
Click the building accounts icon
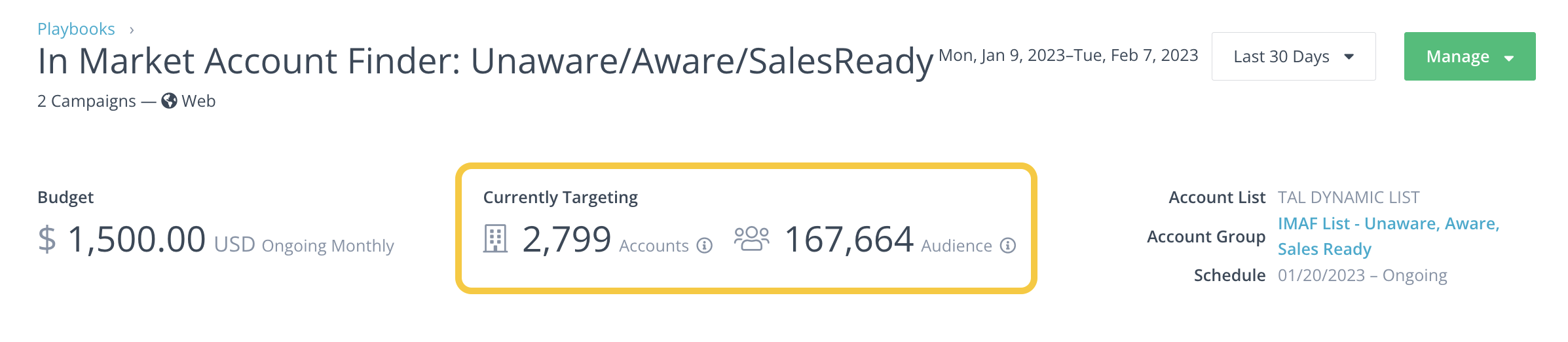pyautogui.click(x=495, y=238)
